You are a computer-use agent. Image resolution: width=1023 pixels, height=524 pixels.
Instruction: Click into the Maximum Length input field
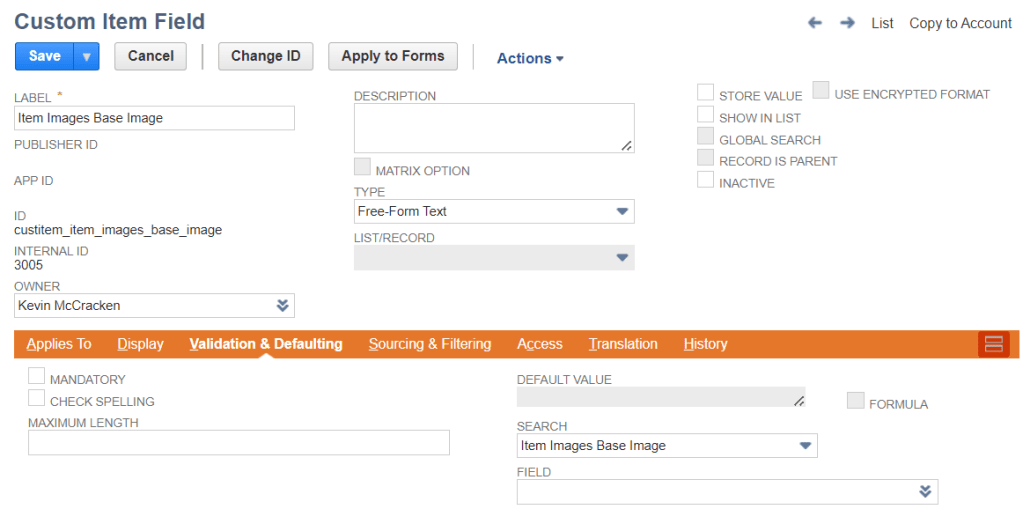[238, 443]
